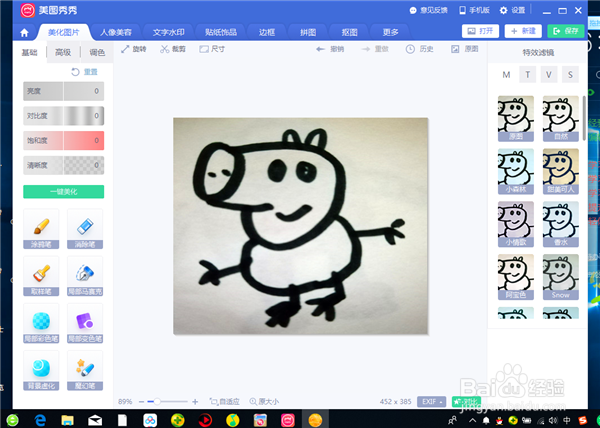This screenshot has width=600, height=428.
Task: Click the 重置 reset icon
Action: click(x=85, y=72)
